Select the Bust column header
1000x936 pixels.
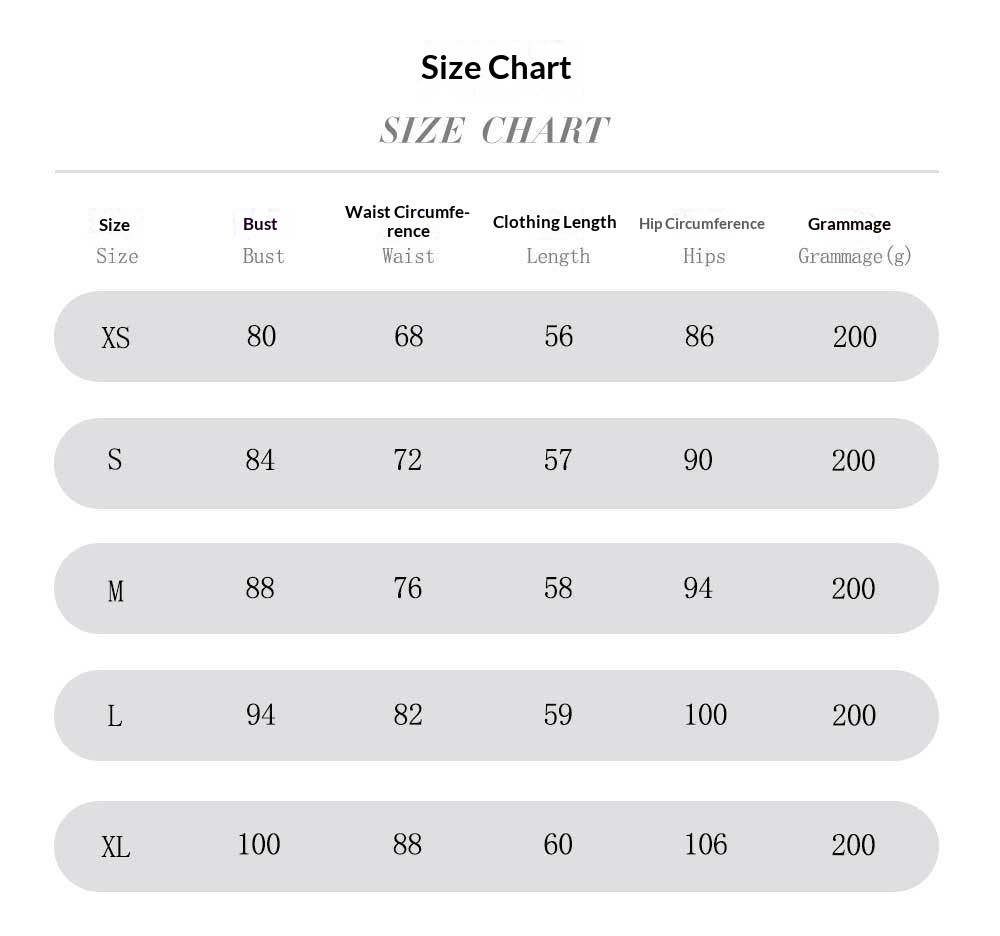click(260, 224)
